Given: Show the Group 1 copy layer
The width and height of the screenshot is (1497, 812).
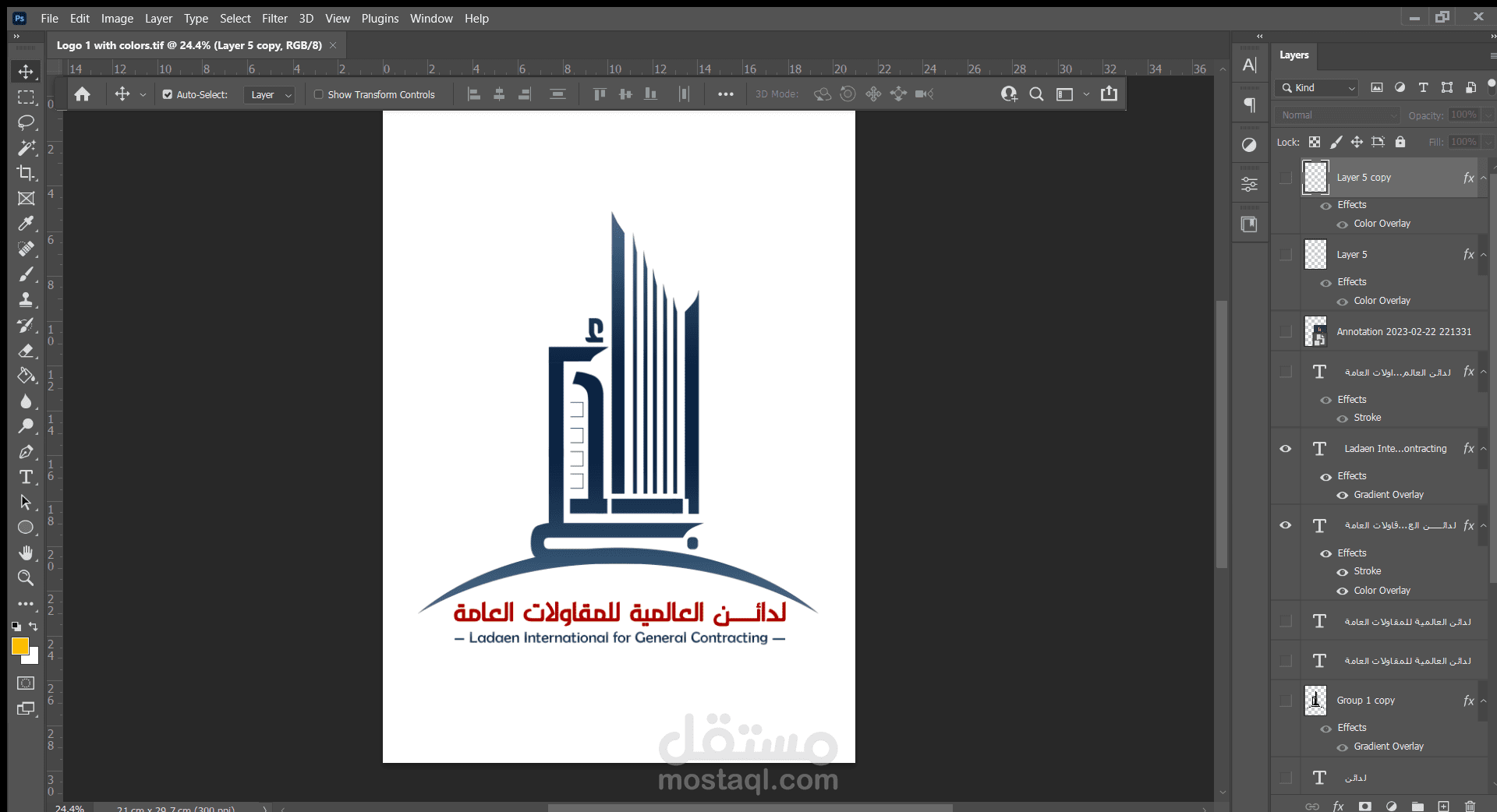Looking at the screenshot, I should click(1286, 701).
